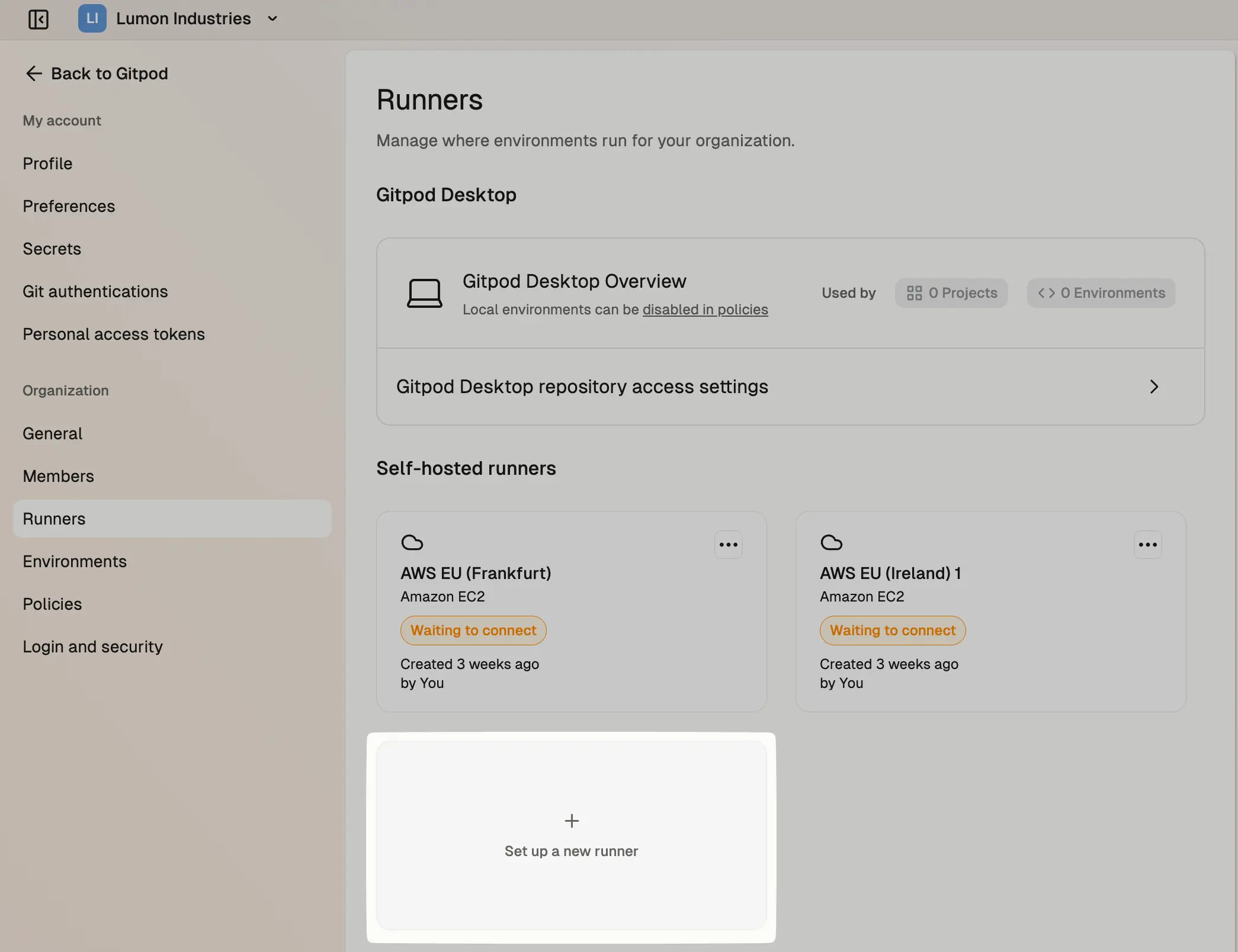Screen dimensions: 1238x952
Task: Click the Runners page heading
Action: click(429, 99)
